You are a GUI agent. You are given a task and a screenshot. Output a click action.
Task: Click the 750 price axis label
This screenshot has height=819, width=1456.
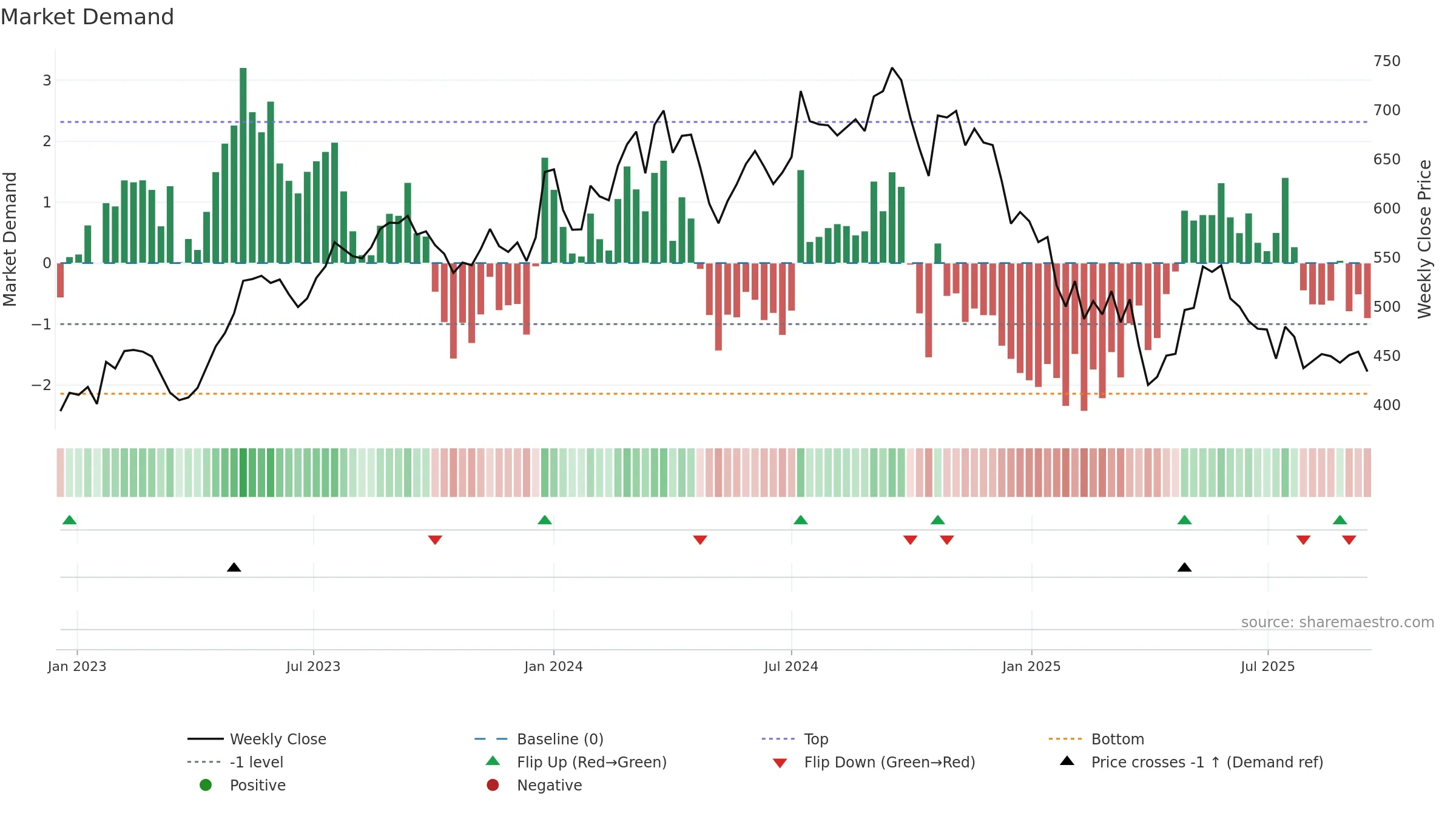point(1387,61)
